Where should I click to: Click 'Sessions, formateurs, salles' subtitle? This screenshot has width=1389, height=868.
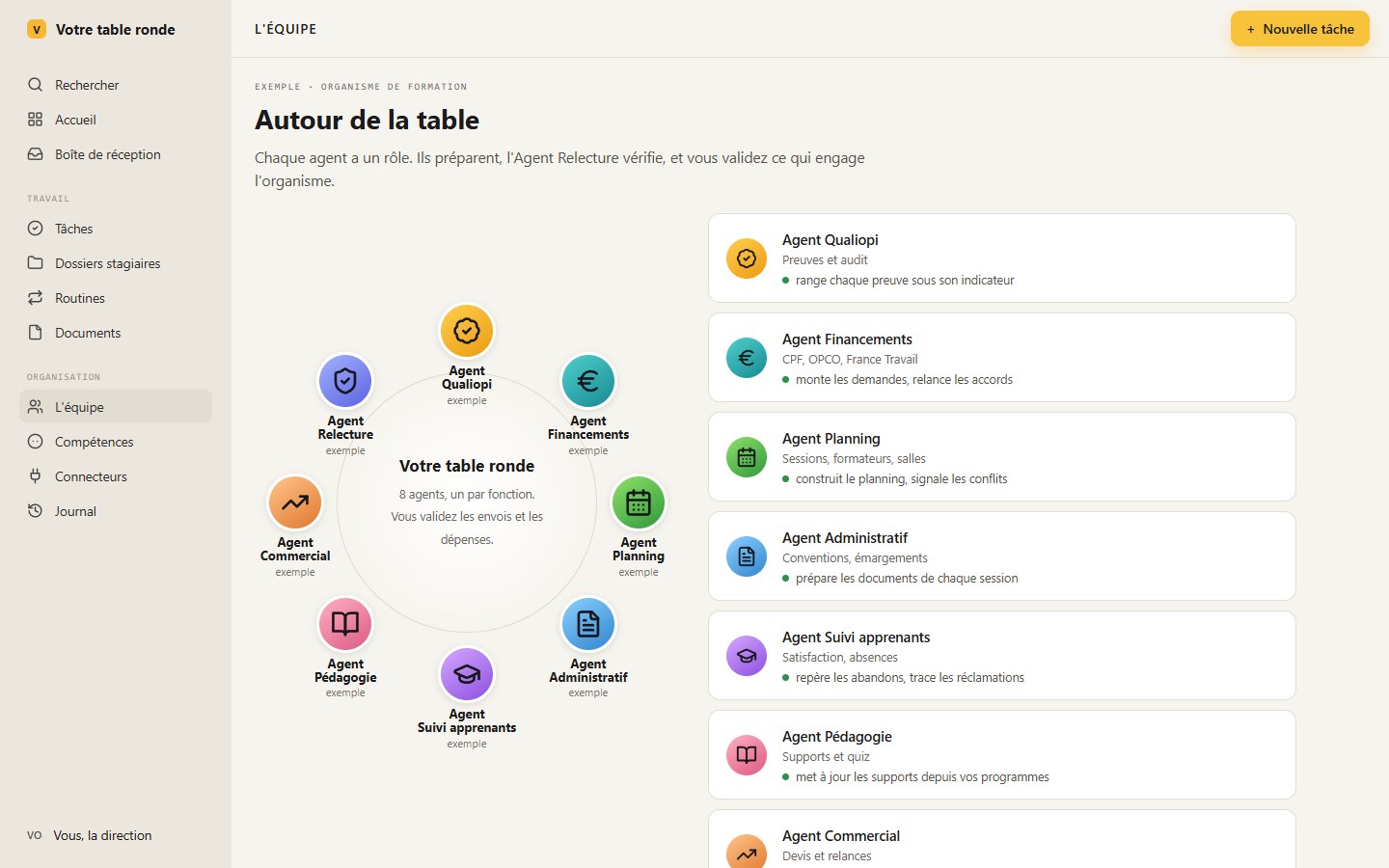(x=854, y=459)
